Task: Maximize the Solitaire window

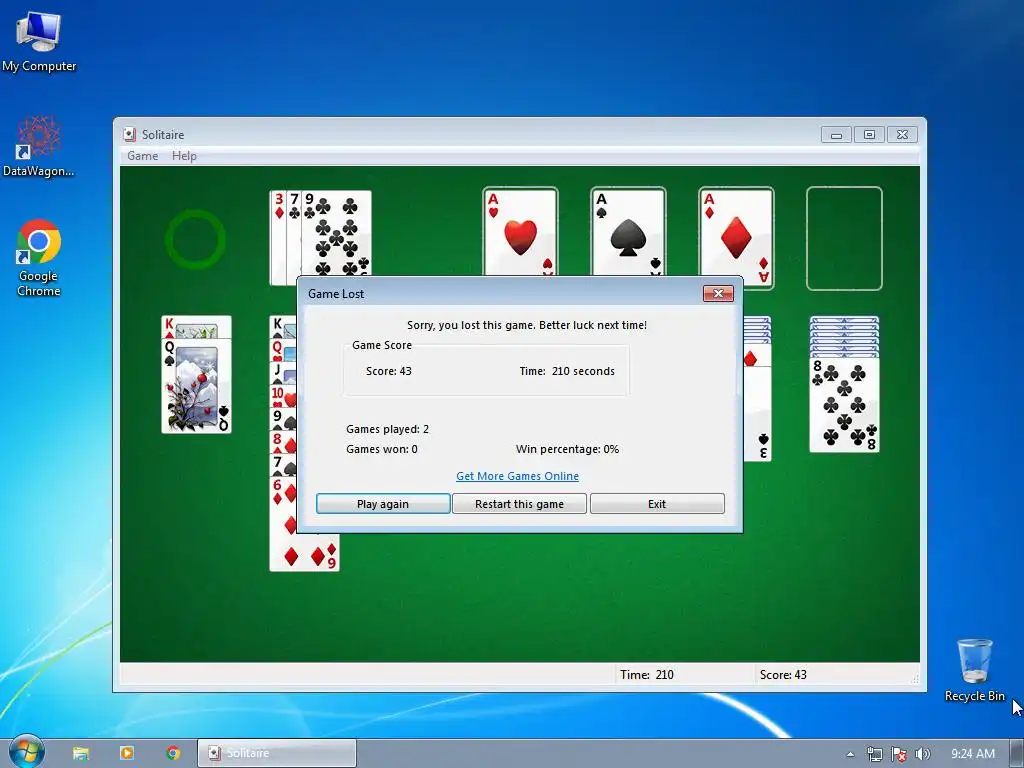Action: (869, 135)
